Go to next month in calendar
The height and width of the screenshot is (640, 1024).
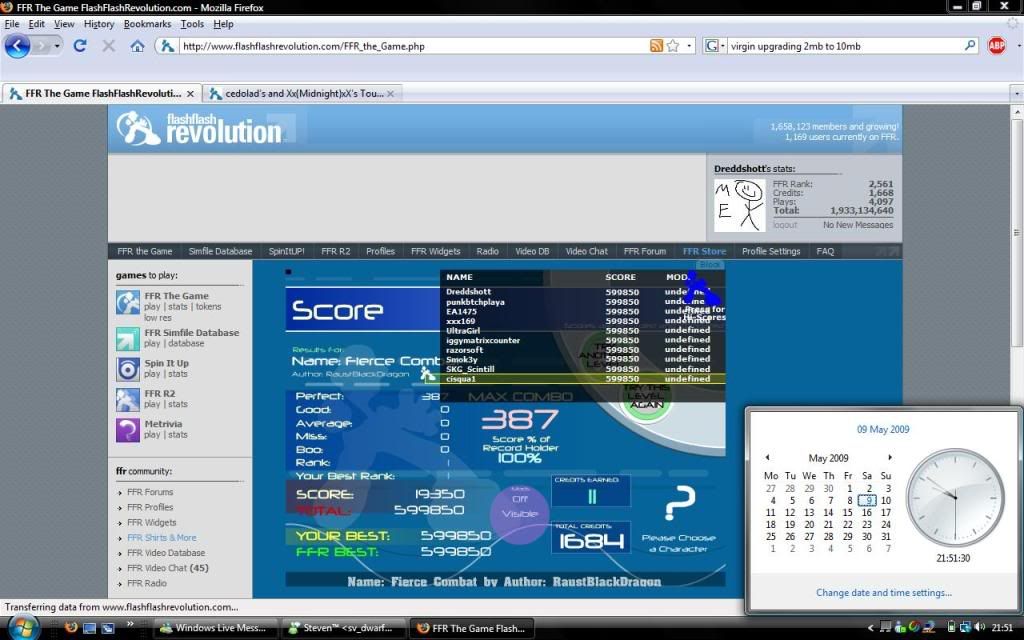889,457
